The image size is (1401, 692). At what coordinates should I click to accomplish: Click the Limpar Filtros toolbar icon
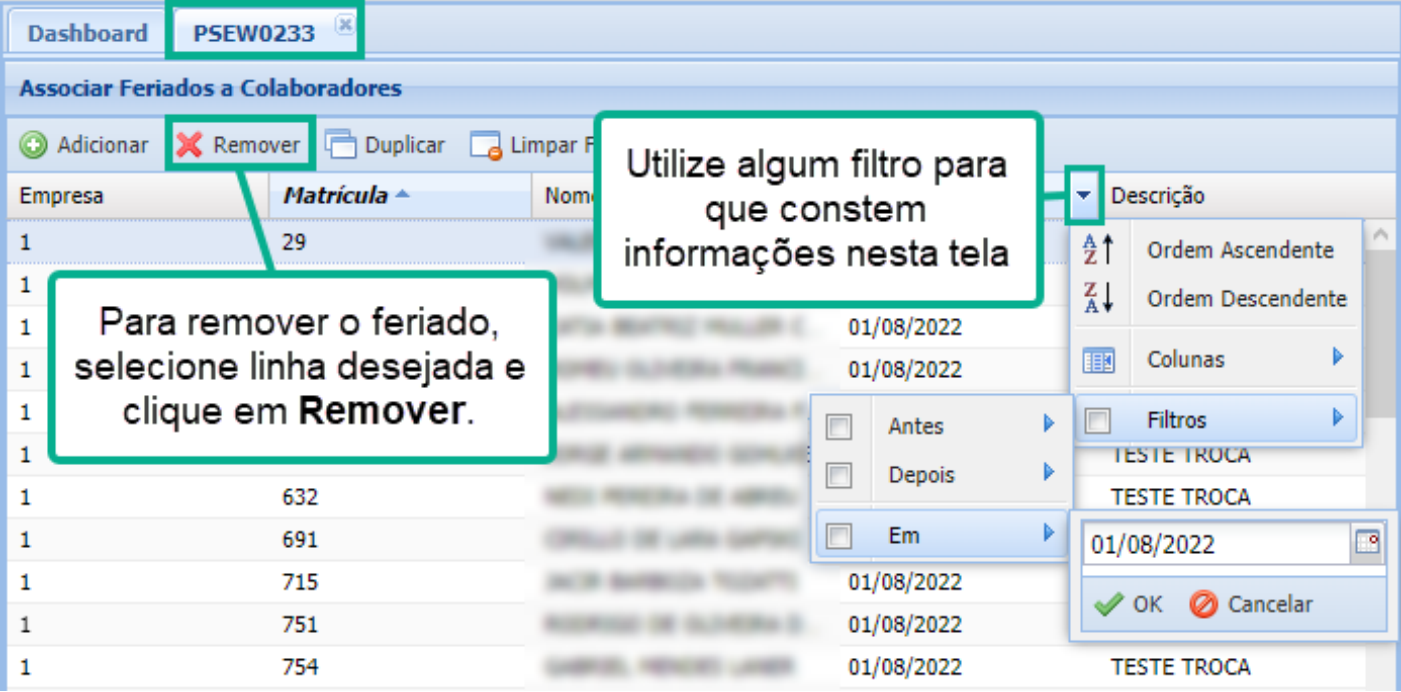click(485, 146)
